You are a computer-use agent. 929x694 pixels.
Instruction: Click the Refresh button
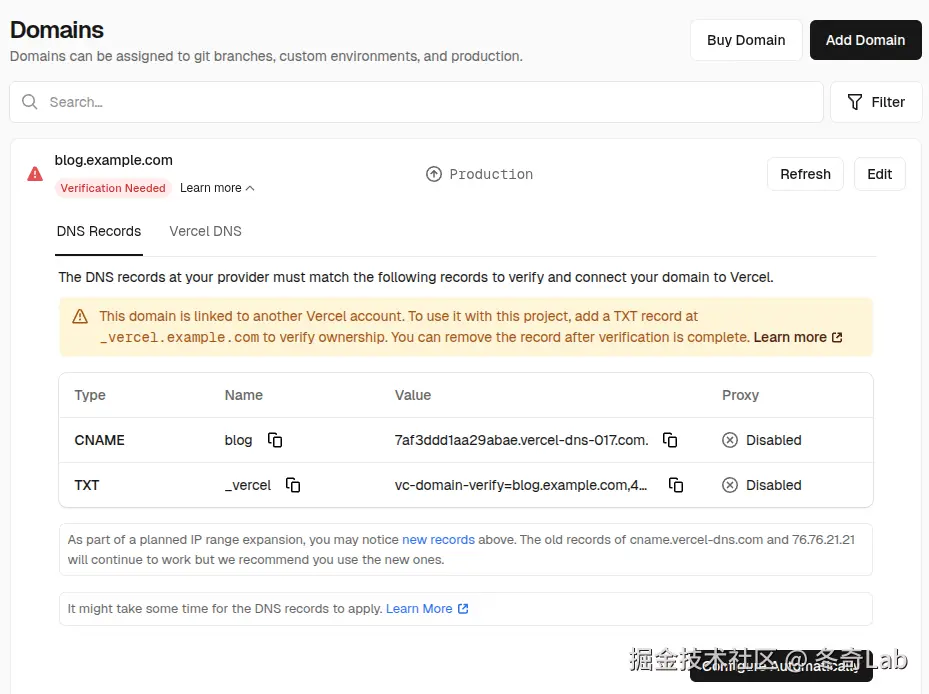pos(805,173)
